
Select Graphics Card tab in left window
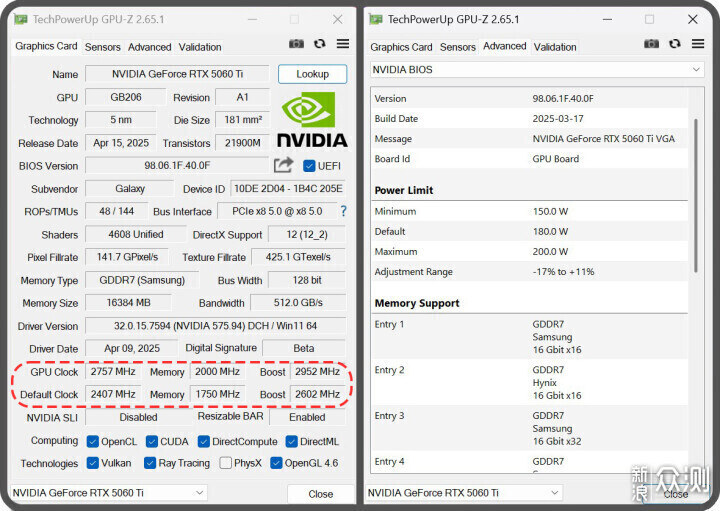[x=46, y=46]
